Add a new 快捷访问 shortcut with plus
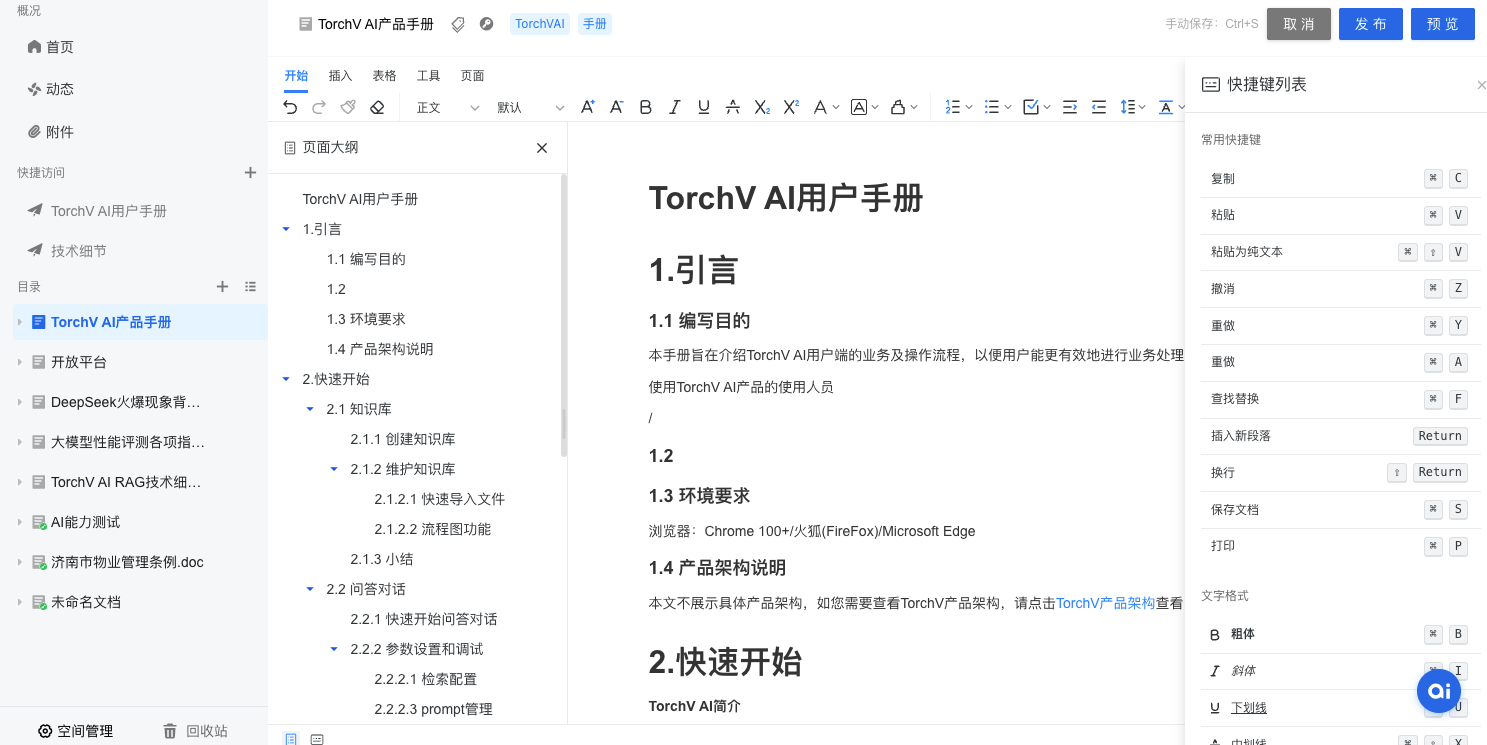1487x745 pixels. click(251, 173)
